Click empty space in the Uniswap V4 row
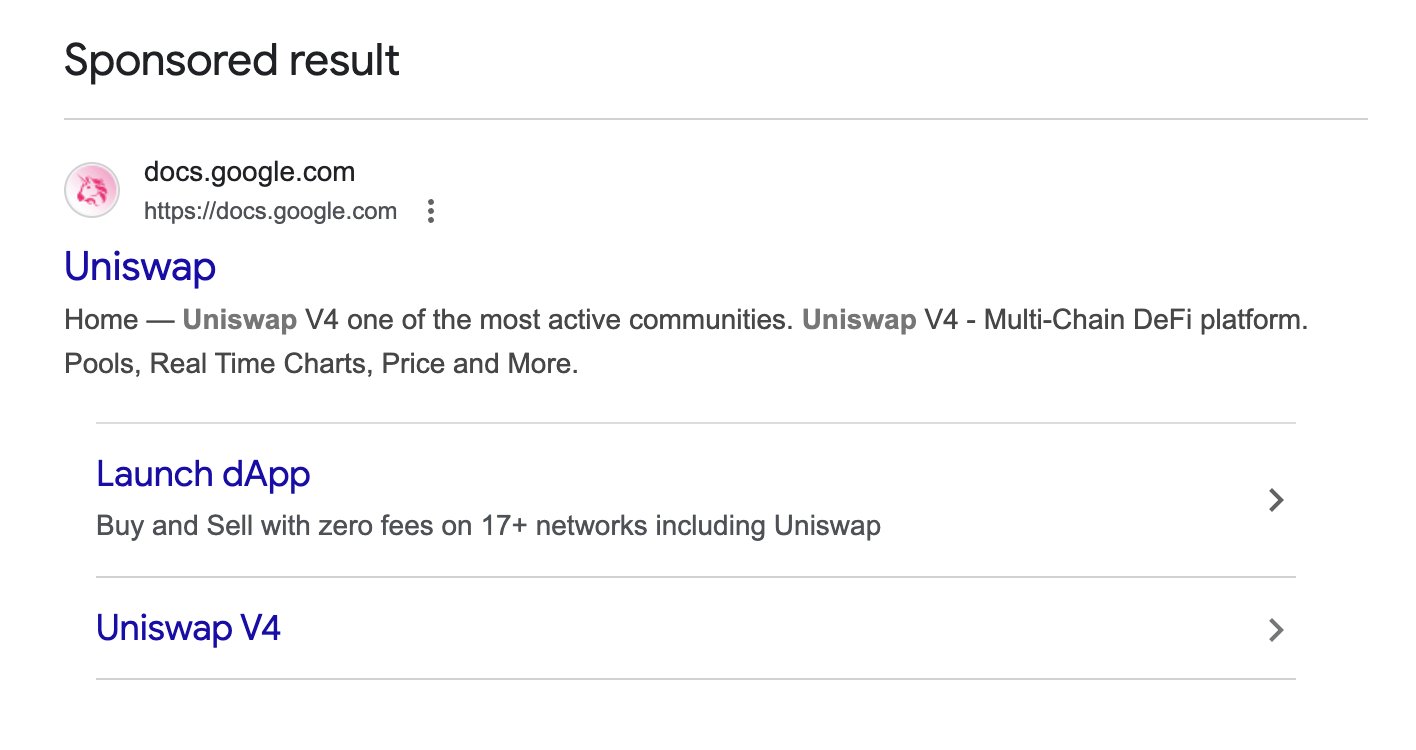This screenshot has width=1416, height=750. [750, 630]
